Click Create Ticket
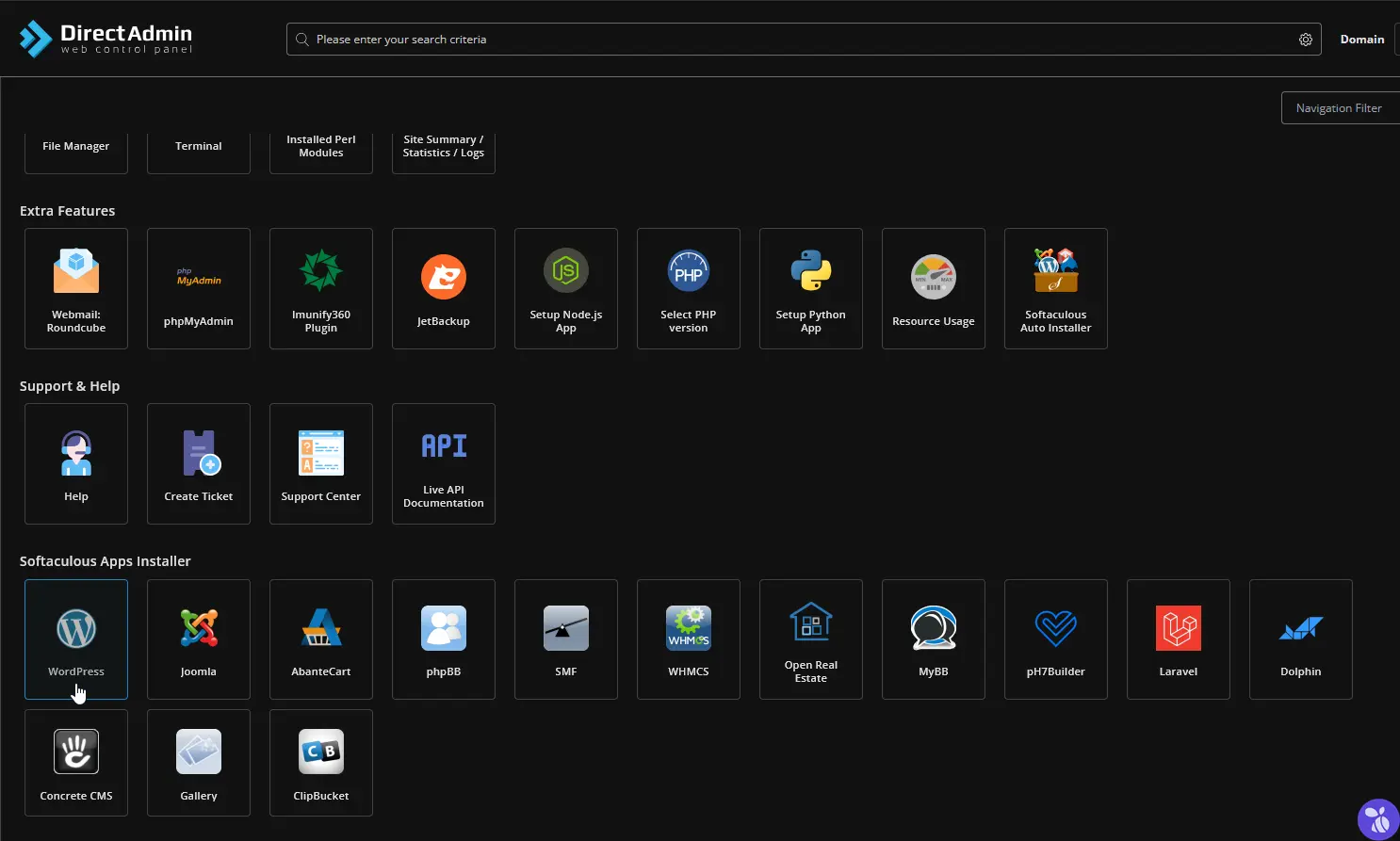Screen dimensions: 1400x841 pyautogui.click(x=199, y=463)
